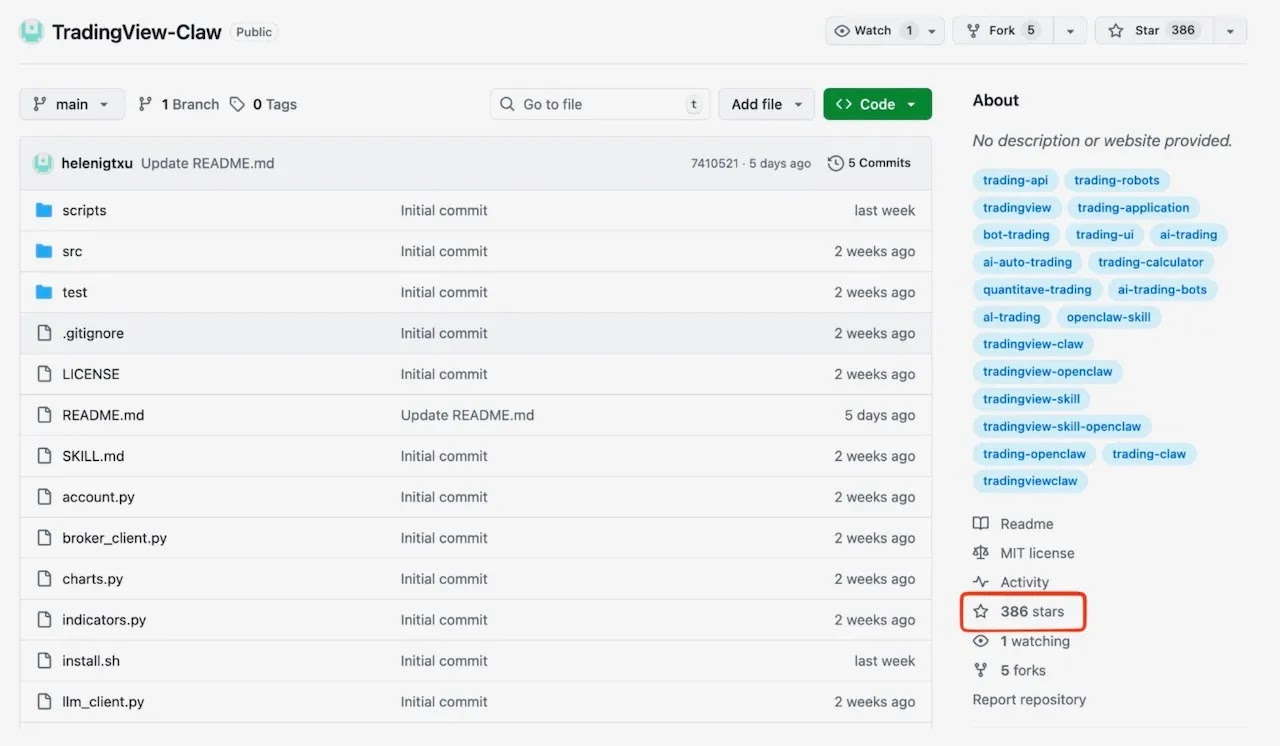1280x746 pixels.
Task: Open the Activity link text
Action: pos(1025,582)
